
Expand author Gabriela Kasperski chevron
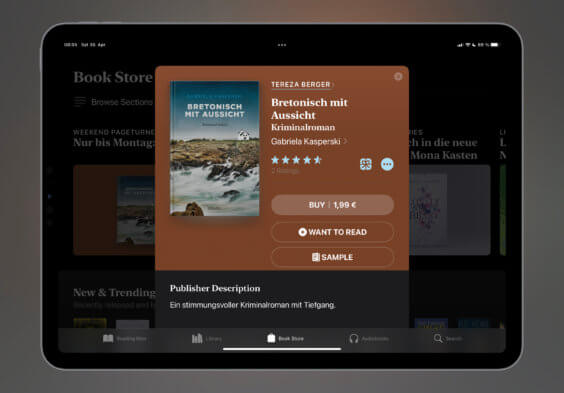pos(345,141)
